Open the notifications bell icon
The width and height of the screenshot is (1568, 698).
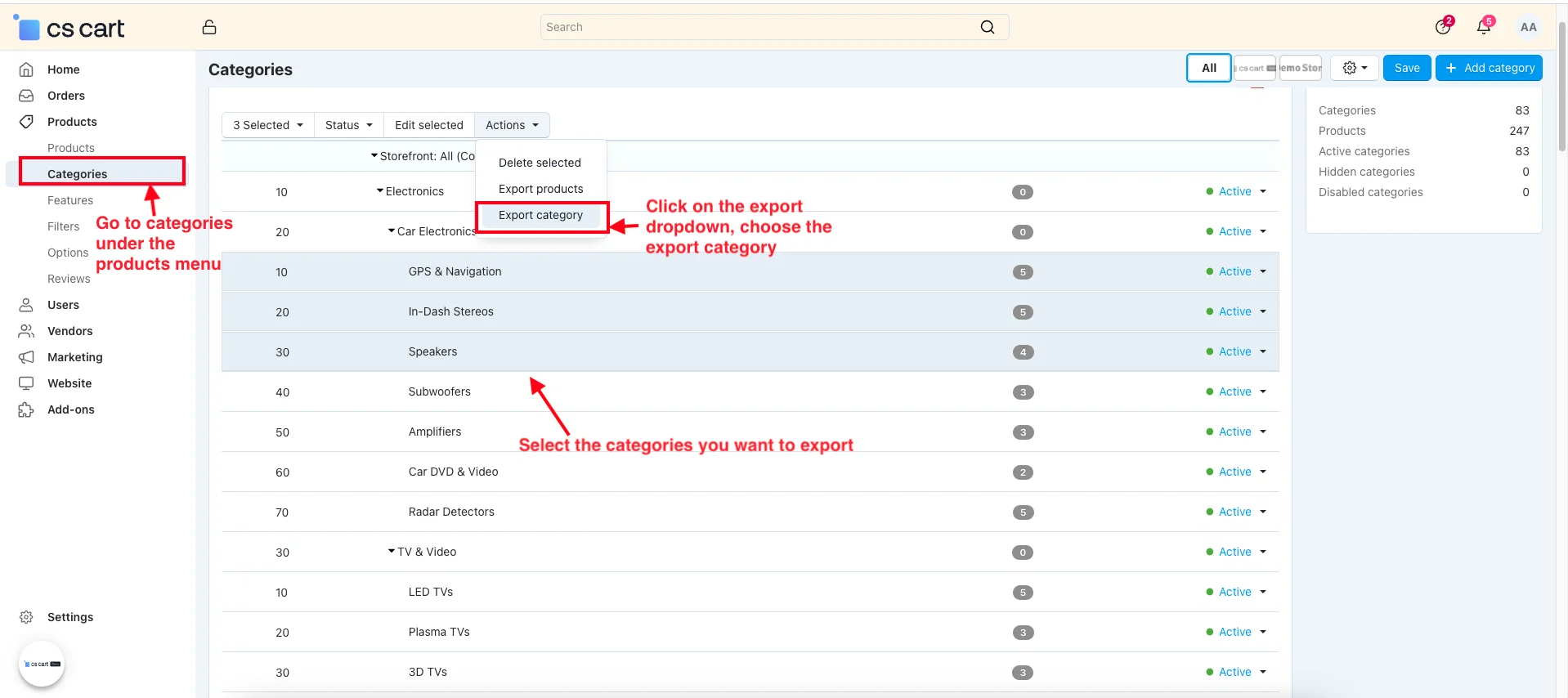(1483, 27)
